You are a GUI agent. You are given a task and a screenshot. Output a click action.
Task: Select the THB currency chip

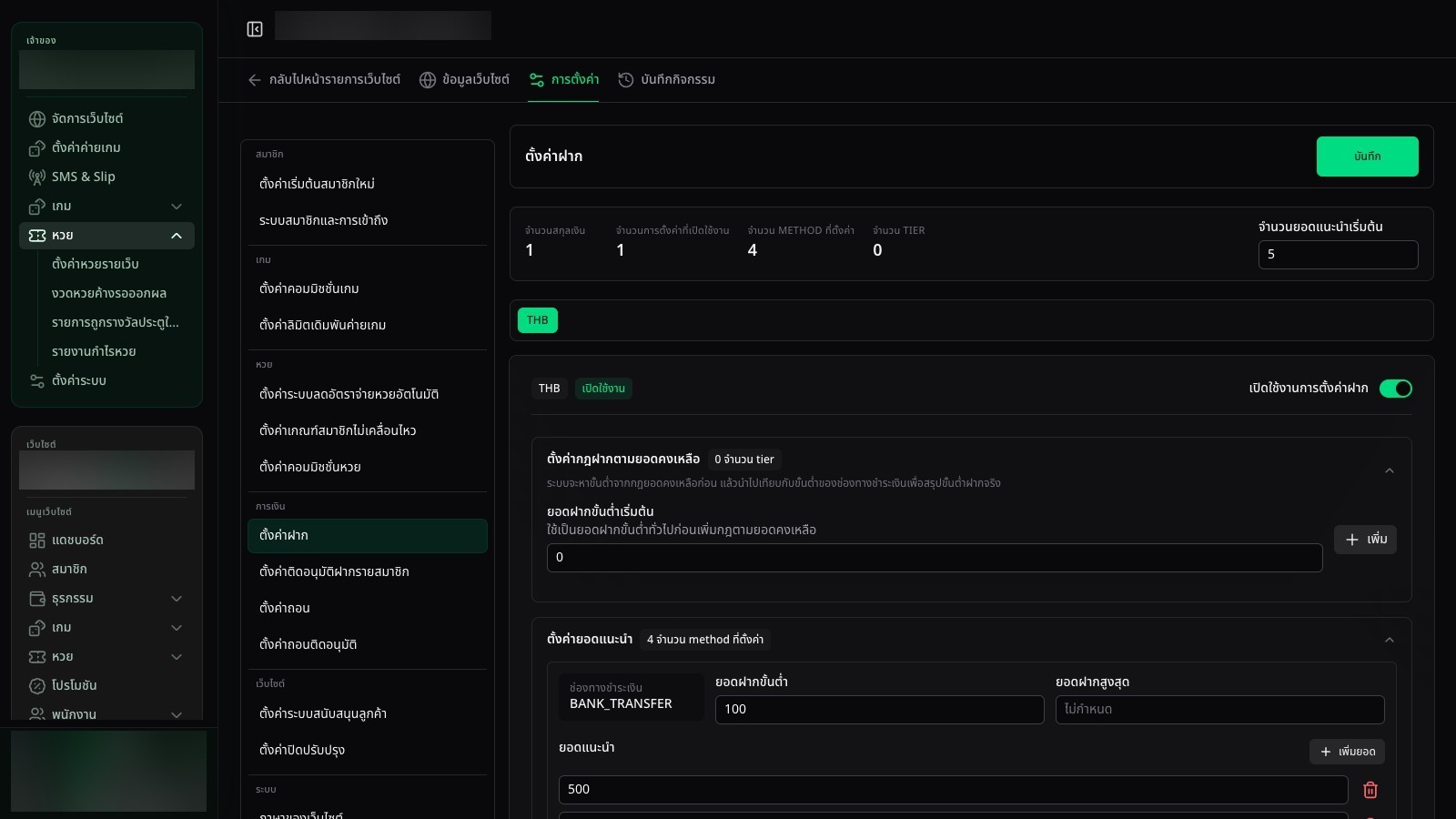pos(538,320)
